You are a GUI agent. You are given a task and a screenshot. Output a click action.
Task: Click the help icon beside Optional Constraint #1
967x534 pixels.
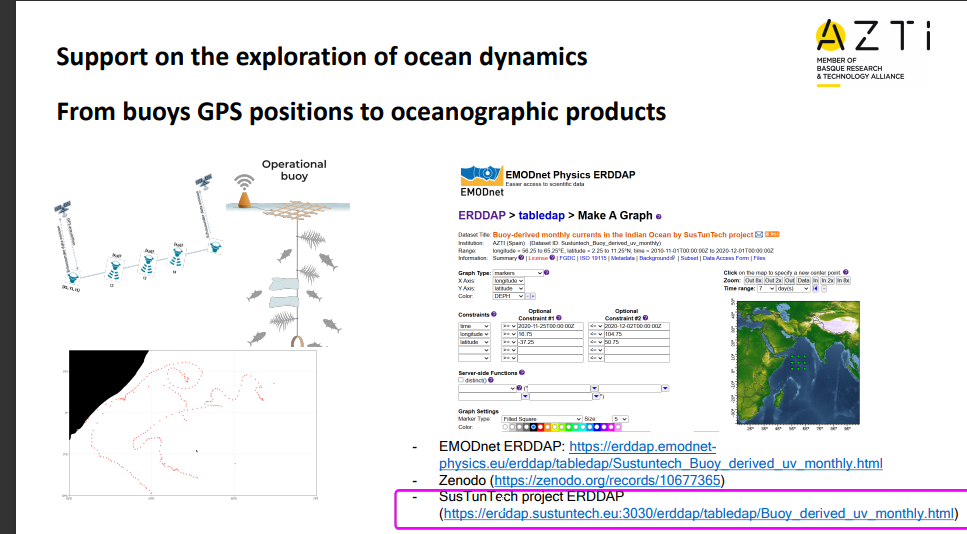559,318
